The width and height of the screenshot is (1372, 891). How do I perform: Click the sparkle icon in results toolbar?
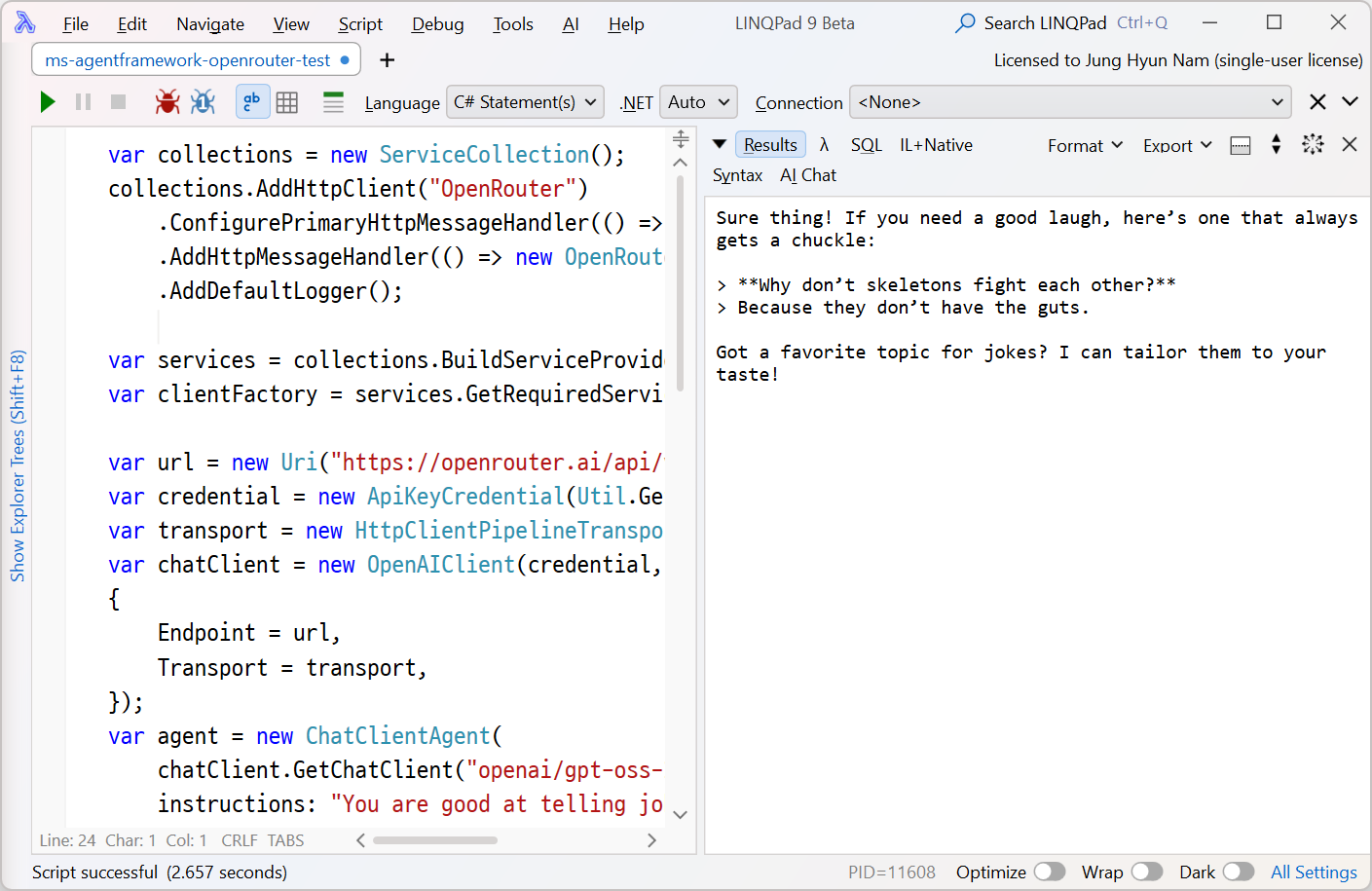point(1313,144)
